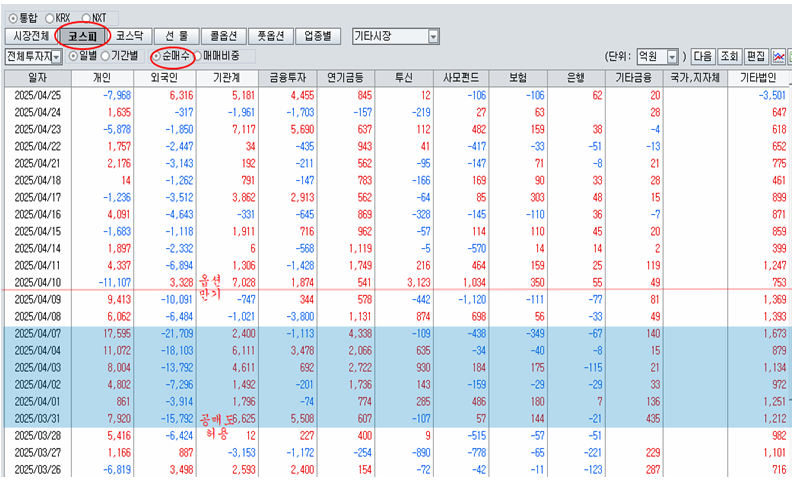This screenshot has height=483, width=794.
Task: Click the partially visible icon at far right
Action: tap(791, 56)
